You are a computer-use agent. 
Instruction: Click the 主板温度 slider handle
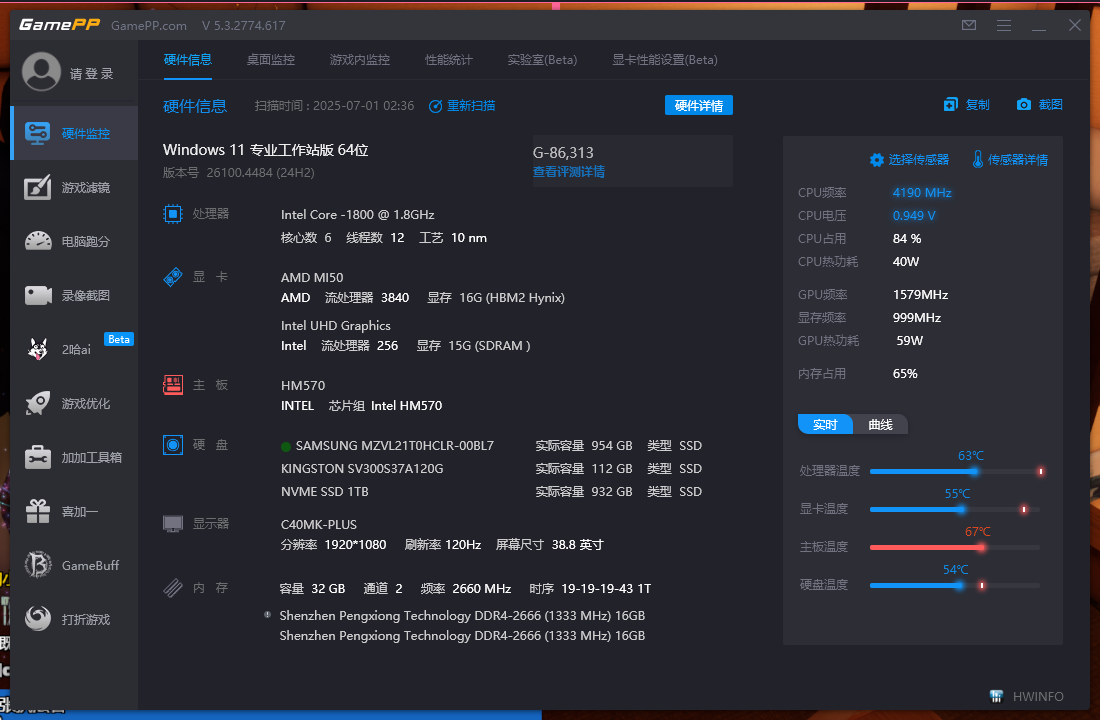tap(981, 547)
